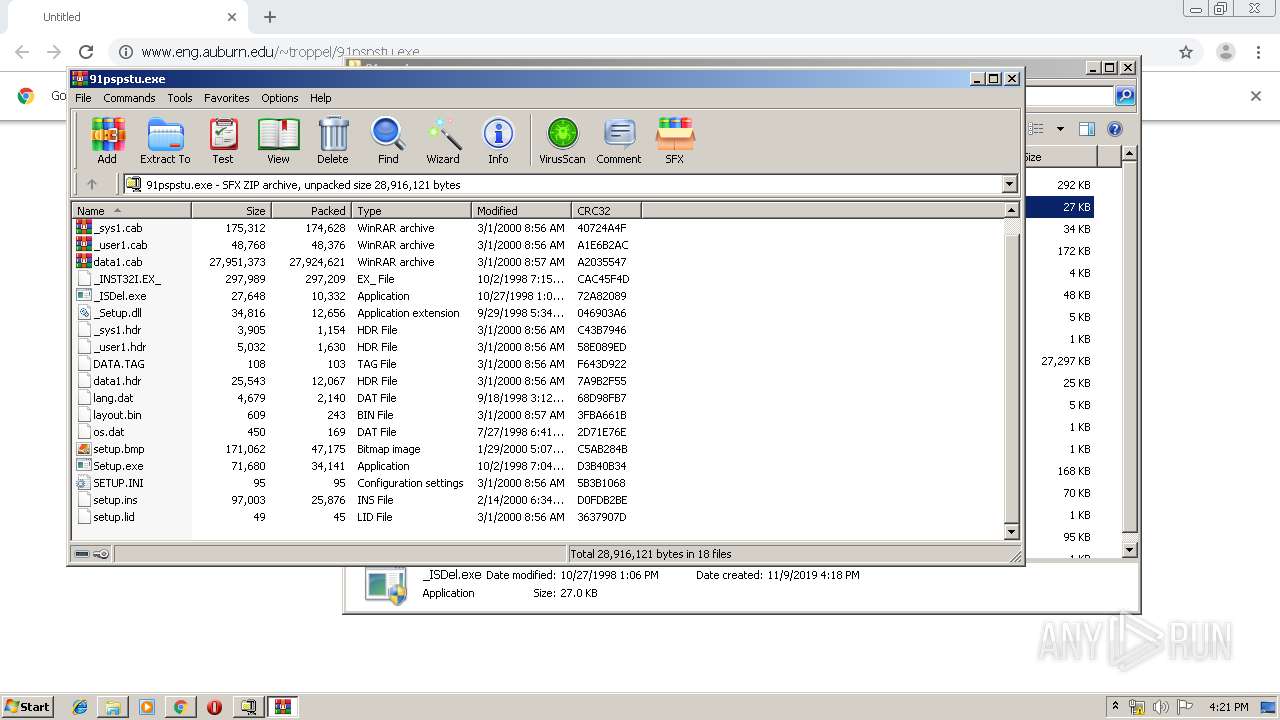Screen dimensions: 1280x720
Task: Sort by Type column header
Action: (x=411, y=210)
